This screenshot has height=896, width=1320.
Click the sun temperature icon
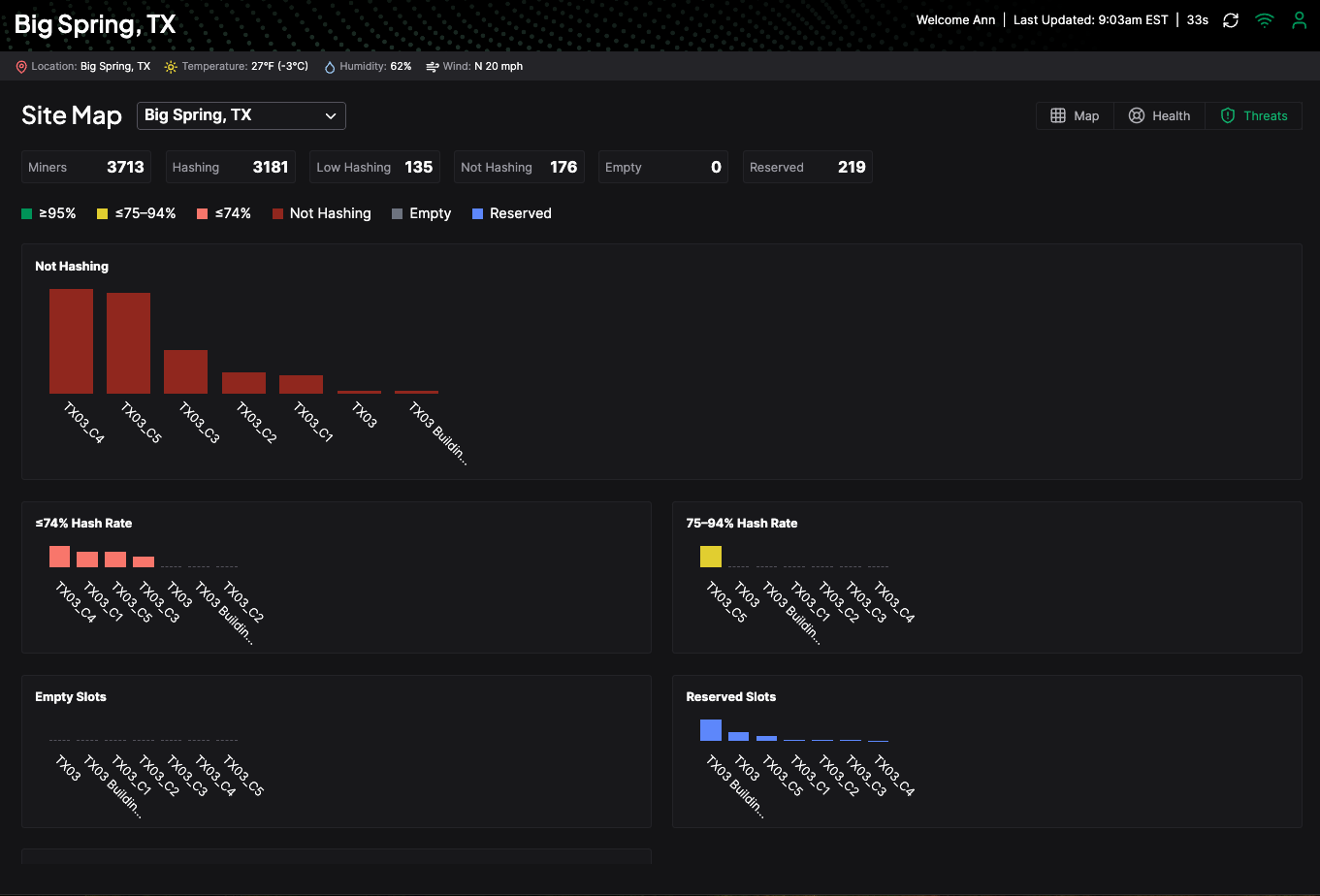coord(171,67)
